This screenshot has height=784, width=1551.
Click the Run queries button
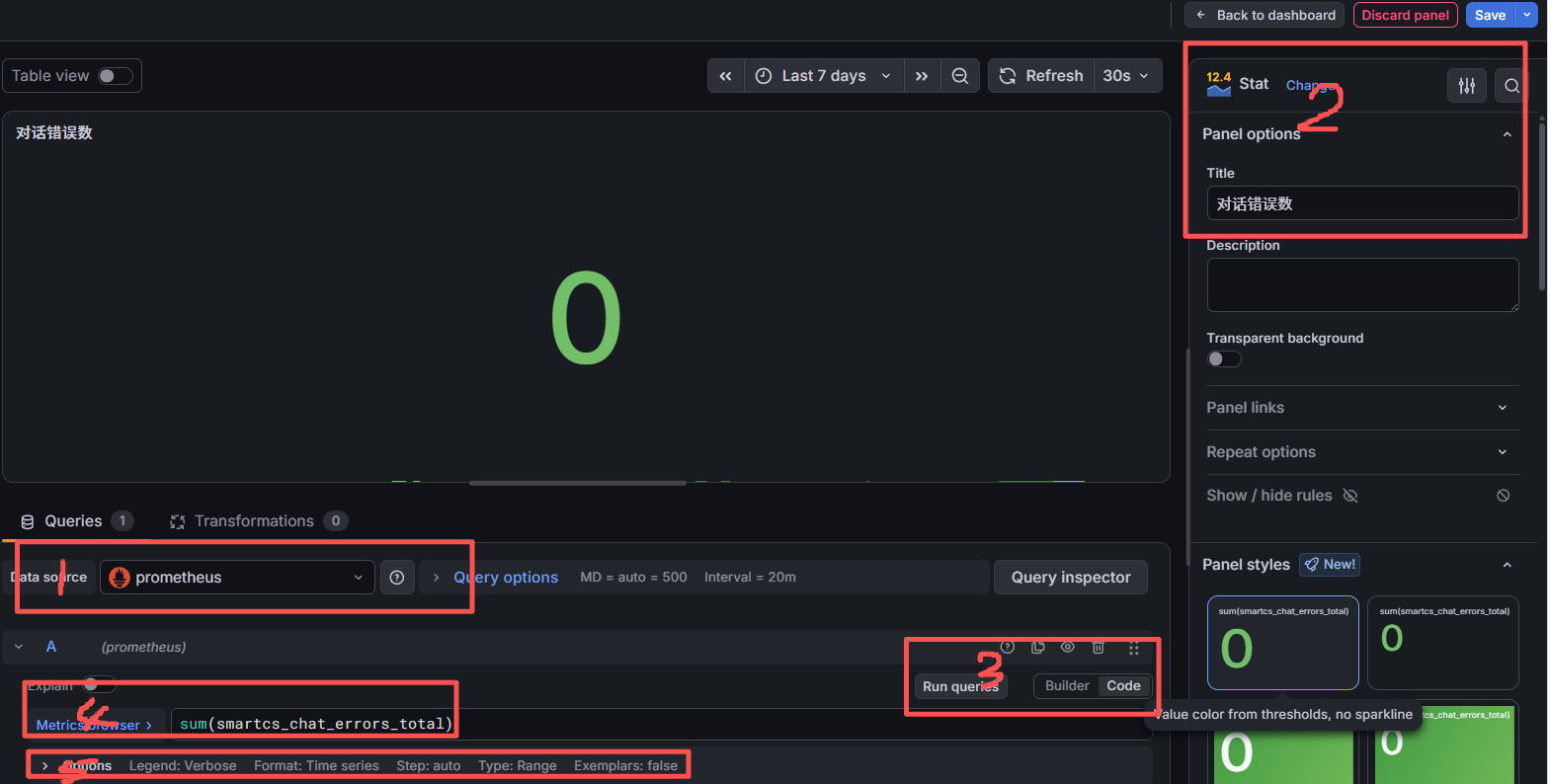coord(960,686)
